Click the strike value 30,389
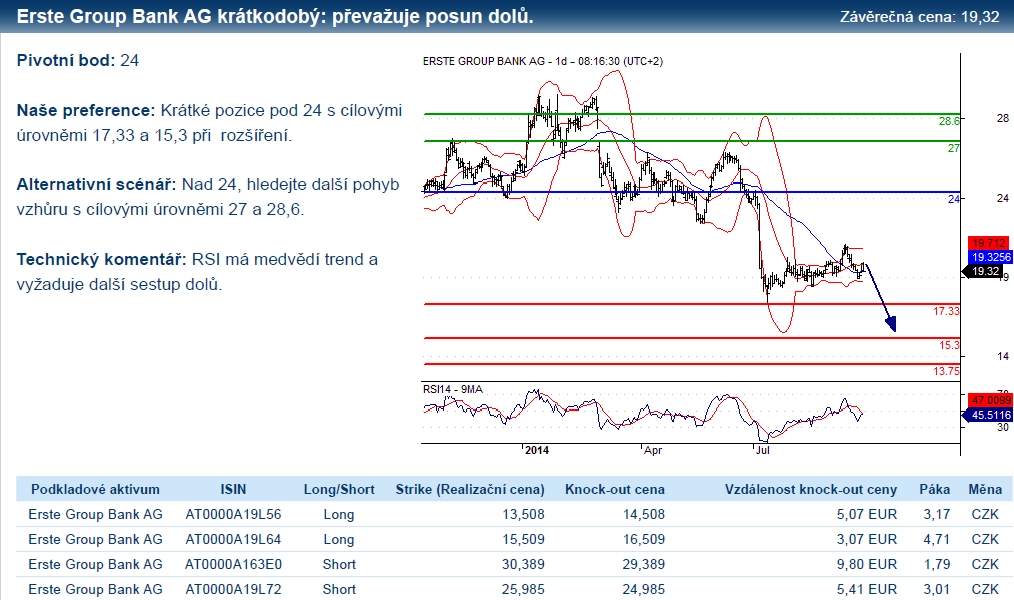Screen dimensions: 1014x600 [523, 564]
